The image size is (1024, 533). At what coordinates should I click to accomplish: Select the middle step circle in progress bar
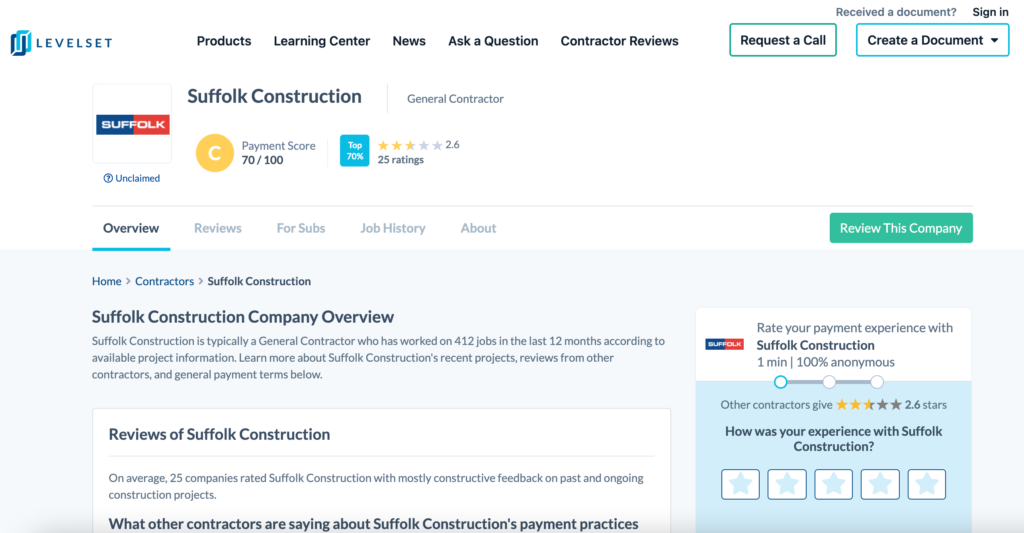coord(829,382)
